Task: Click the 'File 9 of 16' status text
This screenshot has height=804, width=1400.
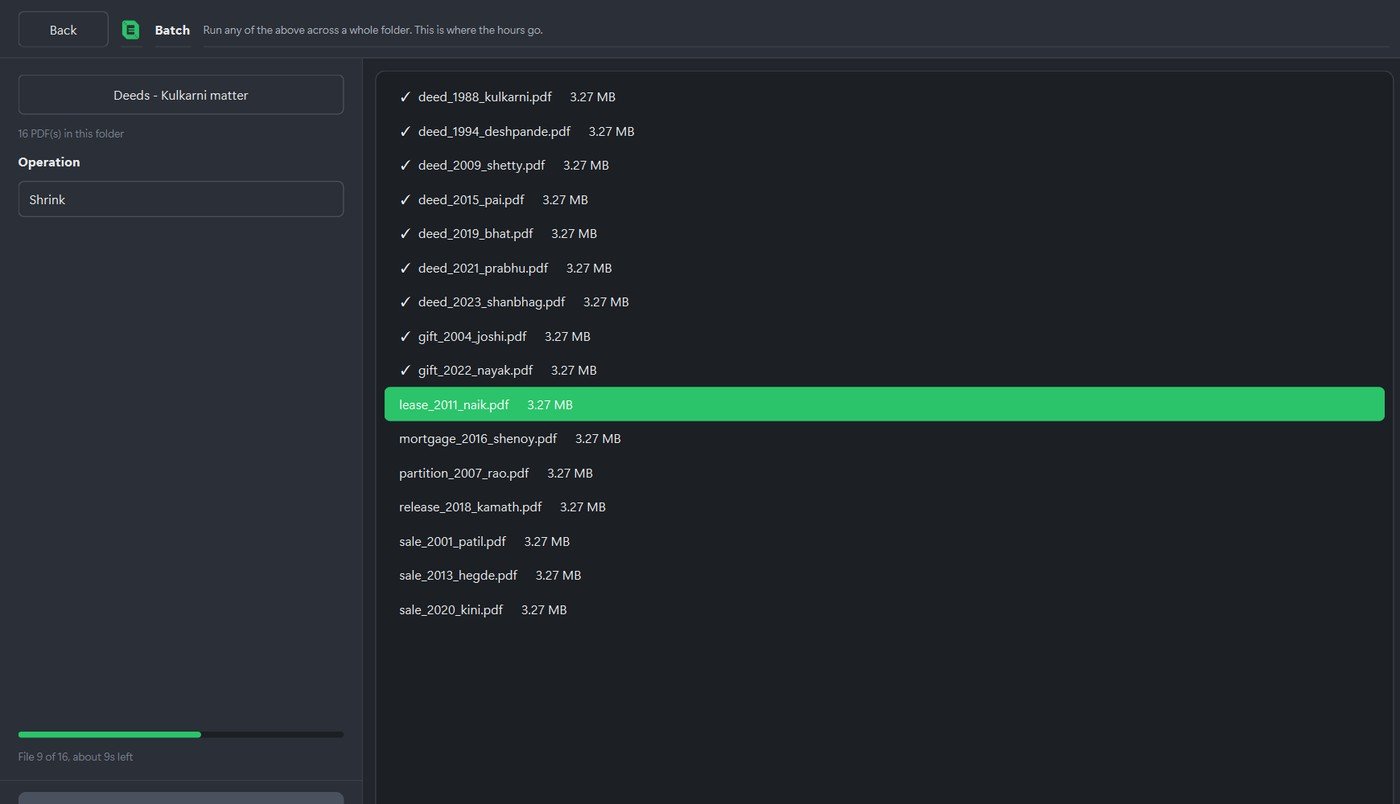Action: point(75,757)
